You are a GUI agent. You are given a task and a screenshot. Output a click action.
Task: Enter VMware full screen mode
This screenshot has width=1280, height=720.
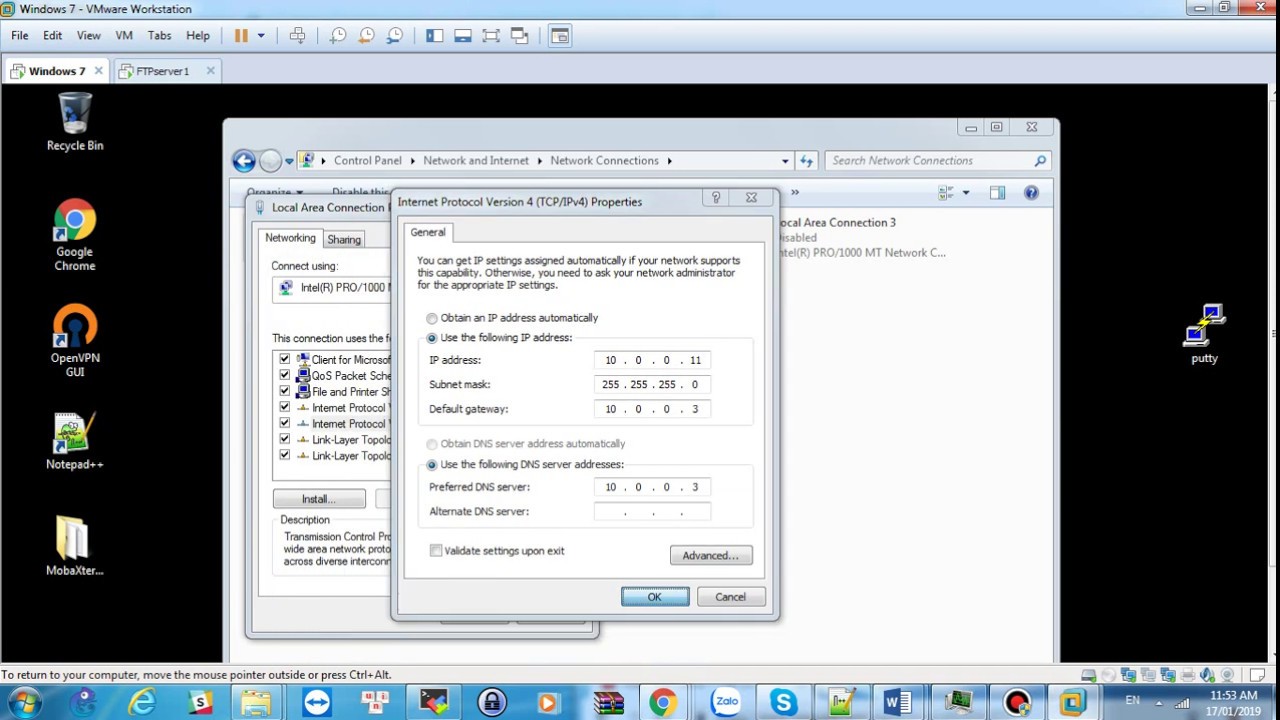coord(491,35)
